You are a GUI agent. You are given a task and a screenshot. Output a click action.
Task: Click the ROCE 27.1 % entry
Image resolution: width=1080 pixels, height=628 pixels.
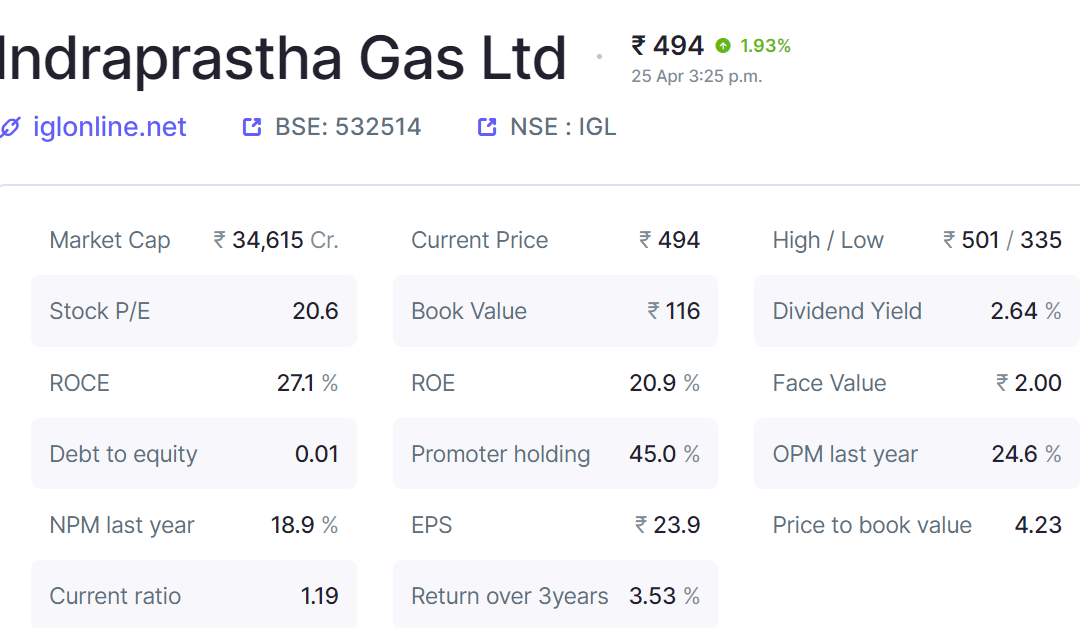pos(194,383)
